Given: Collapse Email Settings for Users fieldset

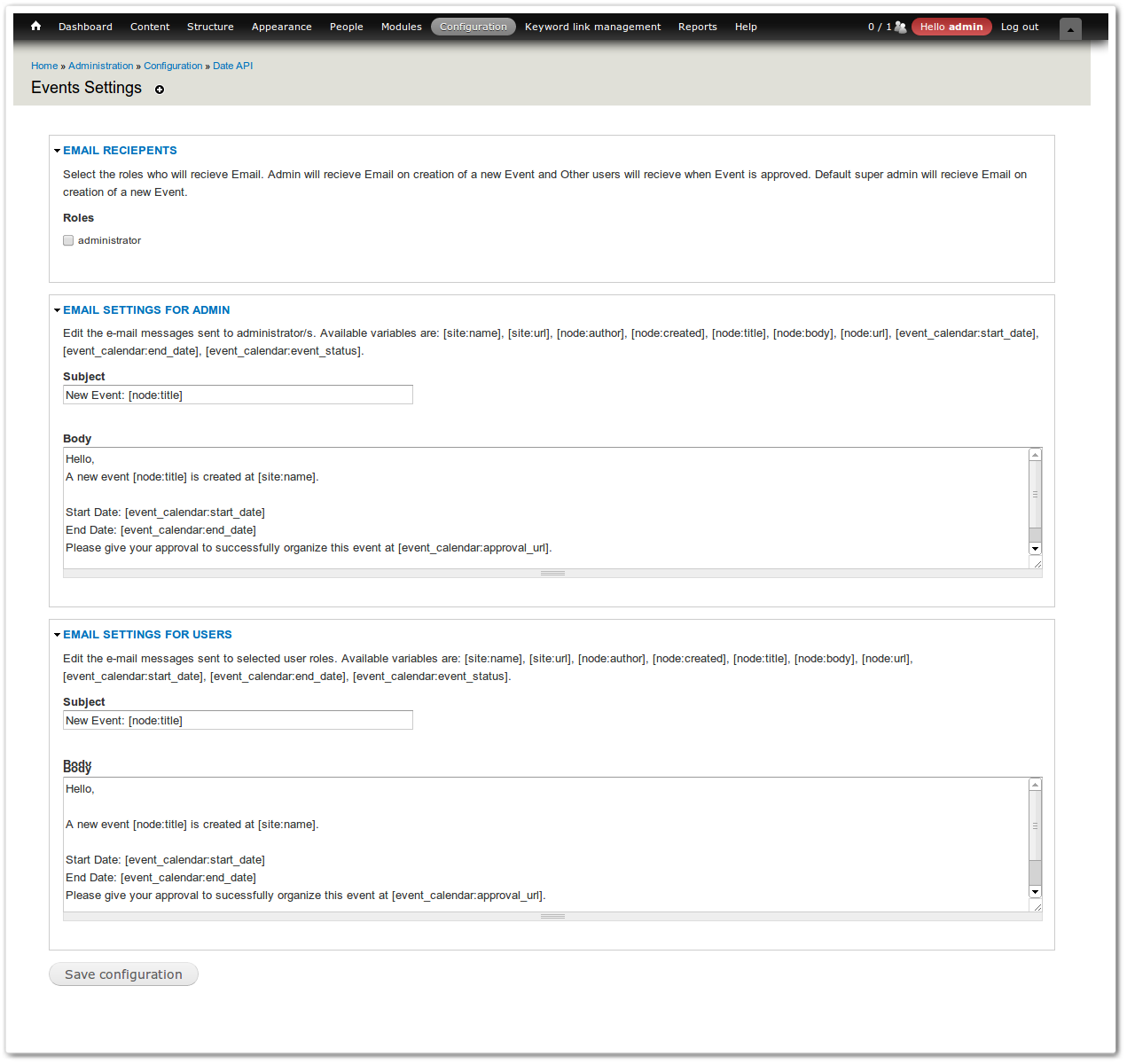Looking at the screenshot, I should coord(147,635).
